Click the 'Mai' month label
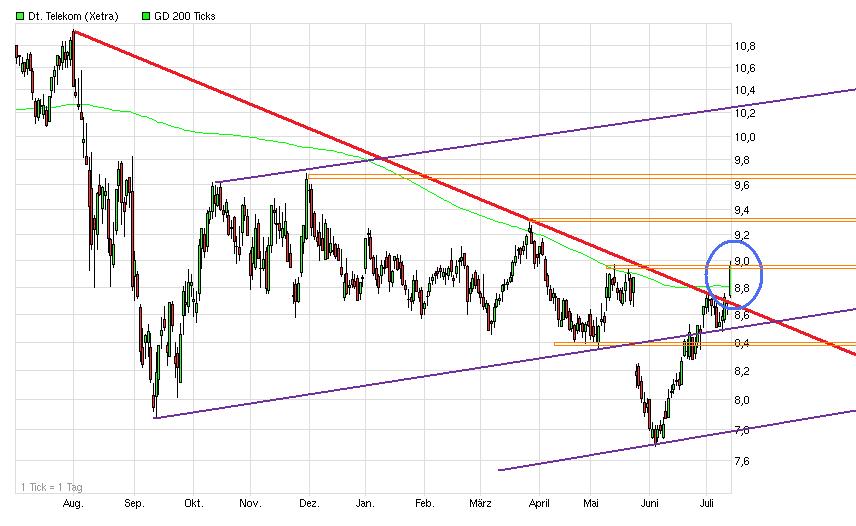Image resolution: width=856 pixels, height=526 pixels. click(591, 504)
